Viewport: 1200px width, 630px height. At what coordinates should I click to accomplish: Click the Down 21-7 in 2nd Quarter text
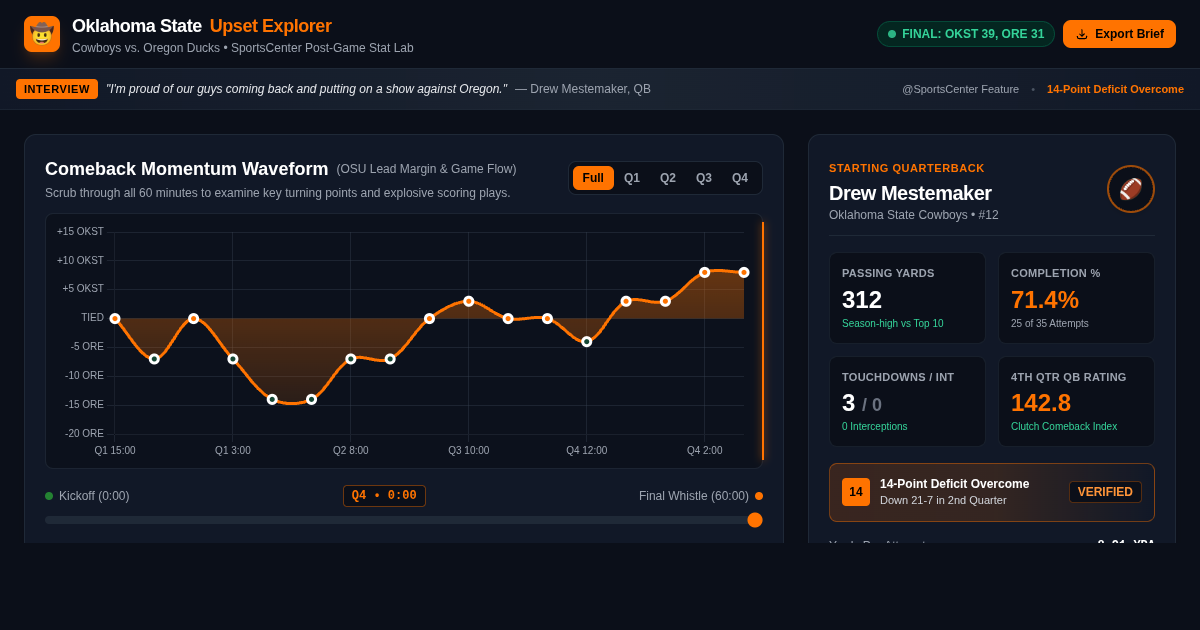[x=943, y=501]
